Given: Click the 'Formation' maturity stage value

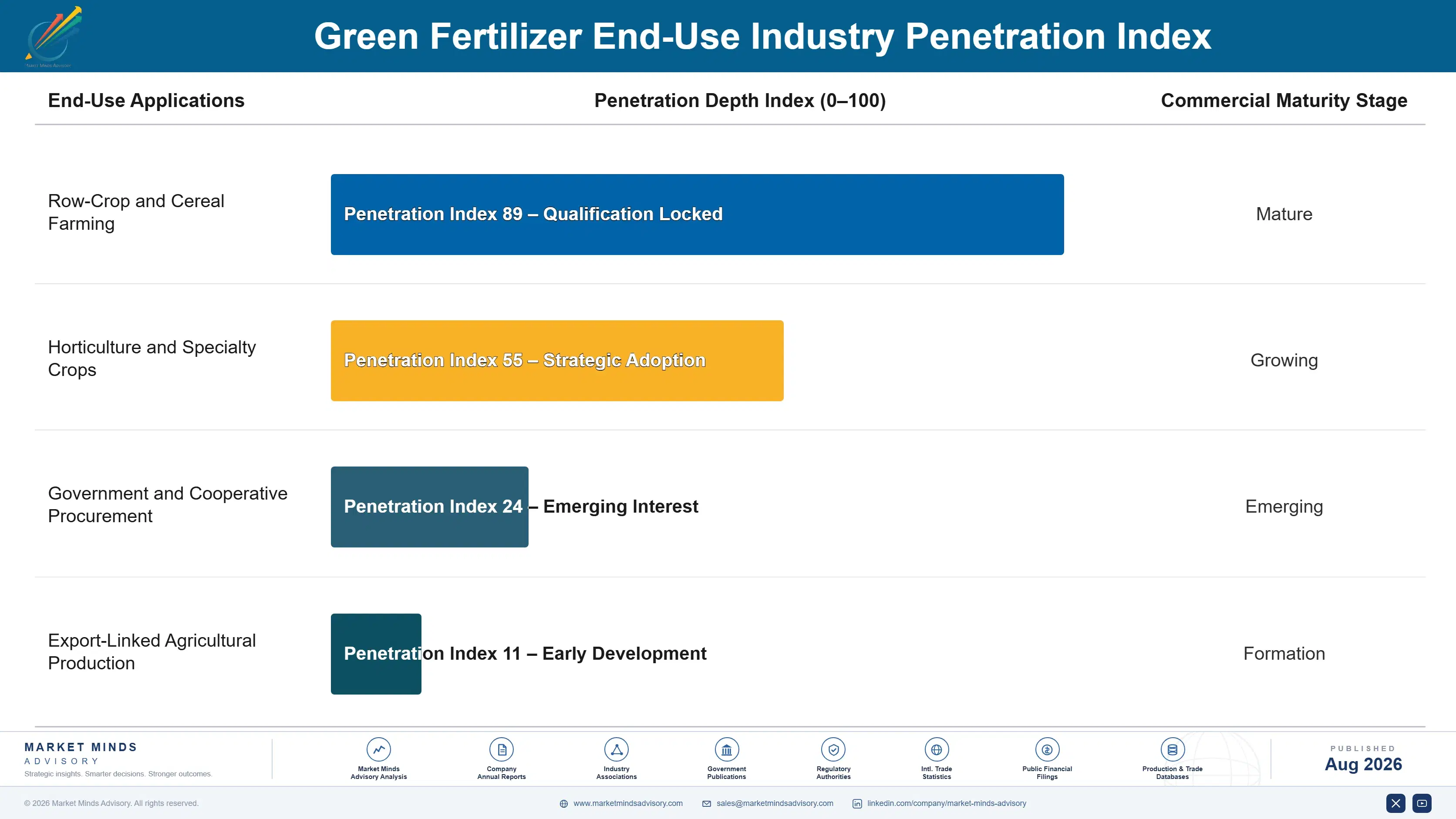Looking at the screenshot, I should (1284, 654).
